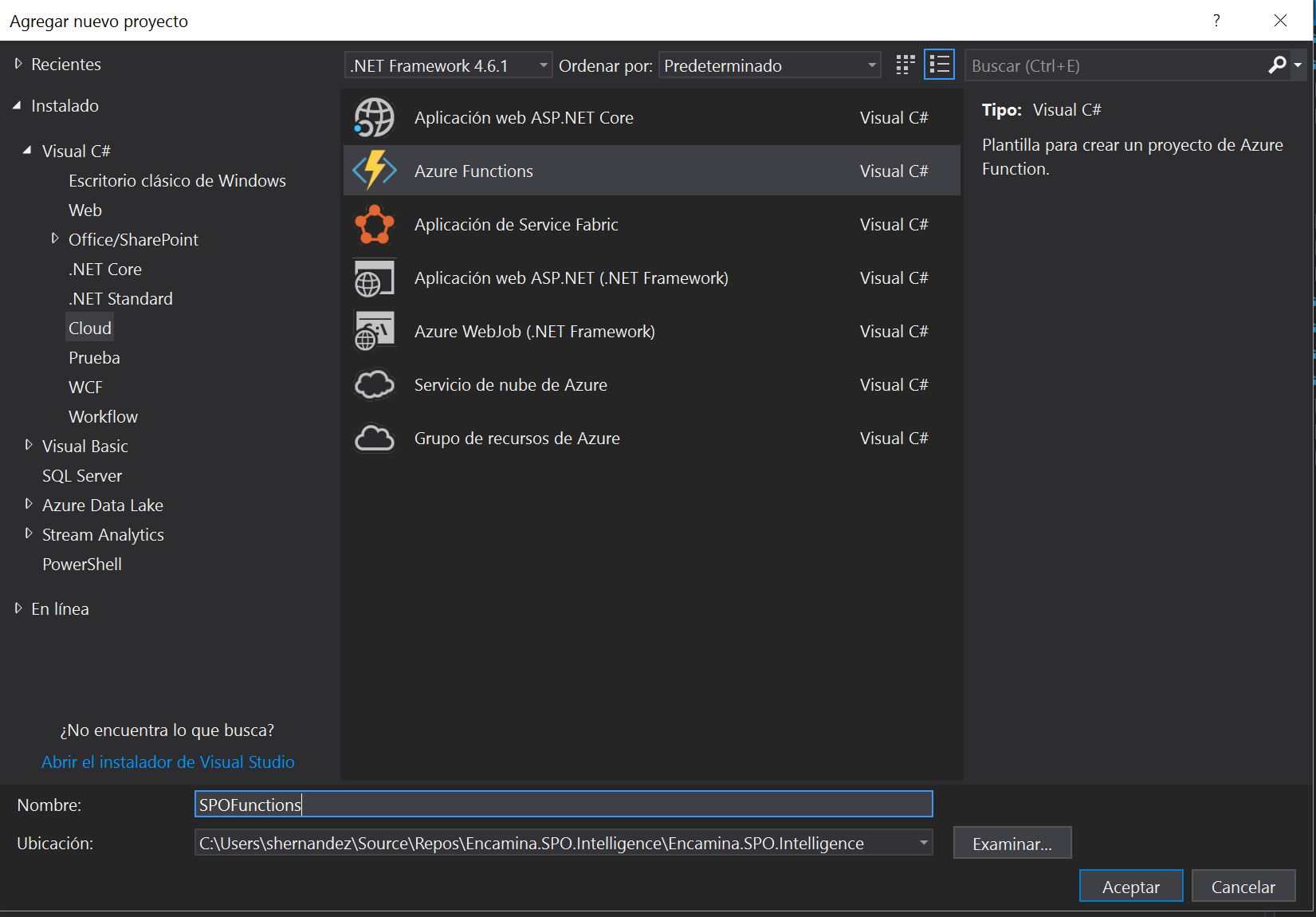Open the .NET Framework 4.6.1 version dropdown
Image resolution: width=1316 pixels, height=917 pixels.
pyautogui.click(x=542, y=65)
